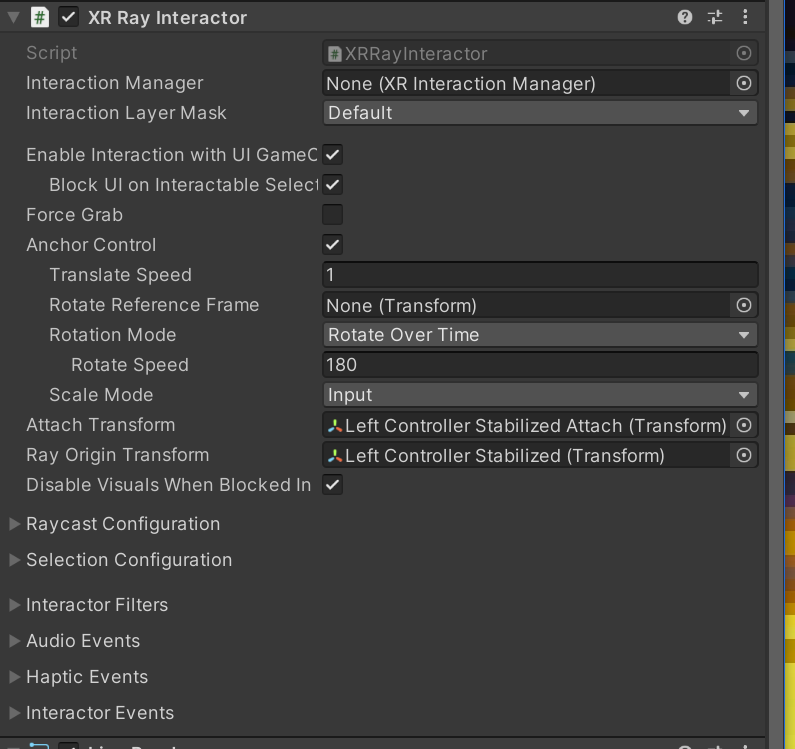Click the Rotate Reference Frame object picker
The height and width of the screenshot is (749, 795).
[x=743, y=305]
